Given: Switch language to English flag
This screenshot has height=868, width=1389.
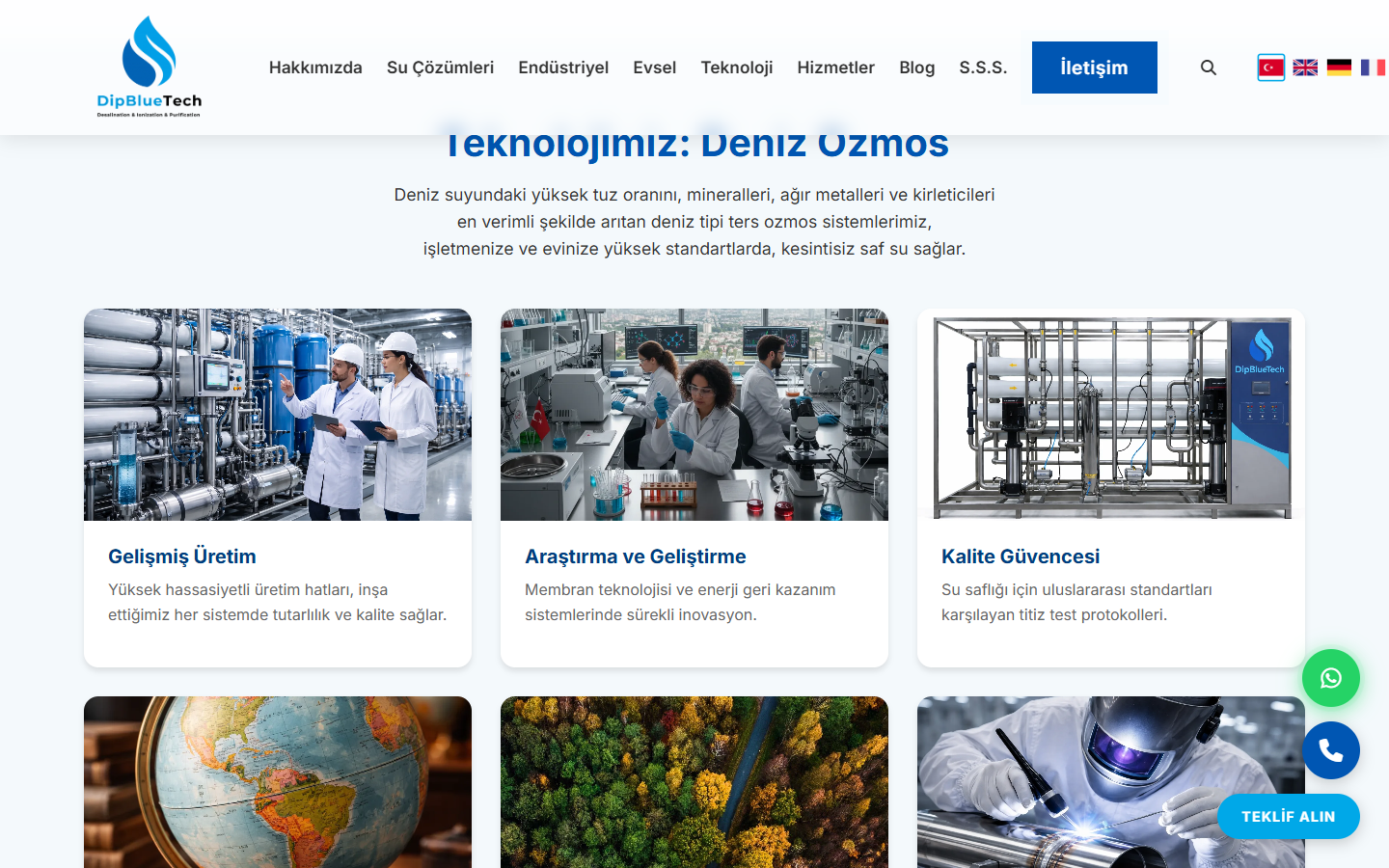Looking at the screenshot, I should point(1305,68).
